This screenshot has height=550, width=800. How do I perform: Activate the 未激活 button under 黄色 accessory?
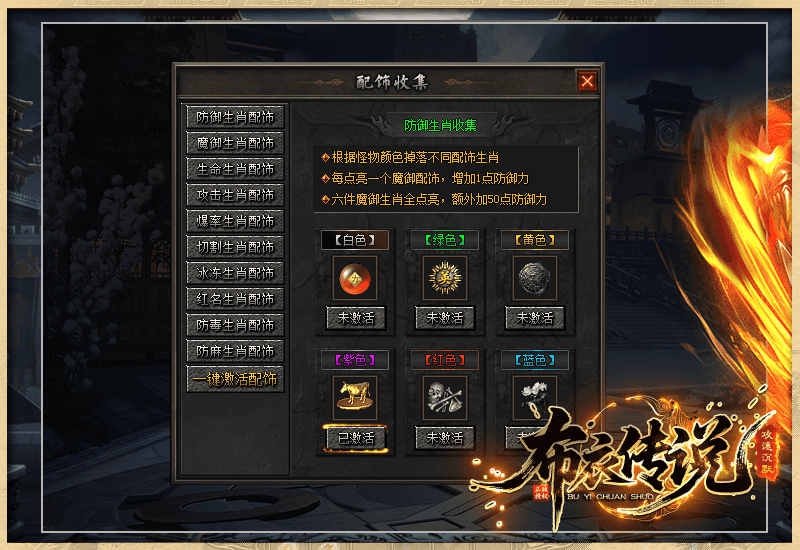(534, 318)
